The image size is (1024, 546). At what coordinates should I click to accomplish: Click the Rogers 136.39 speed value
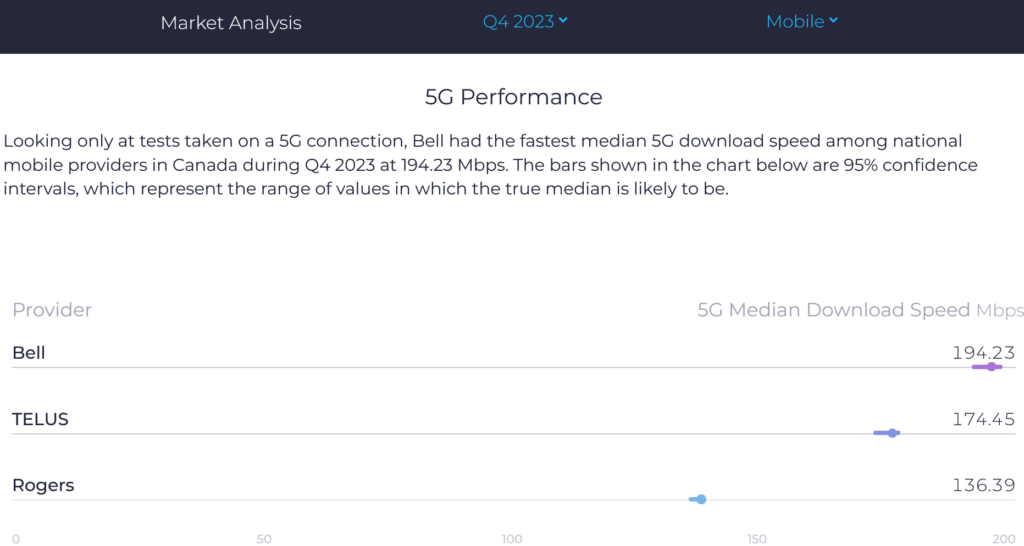(x=983, y=486)
